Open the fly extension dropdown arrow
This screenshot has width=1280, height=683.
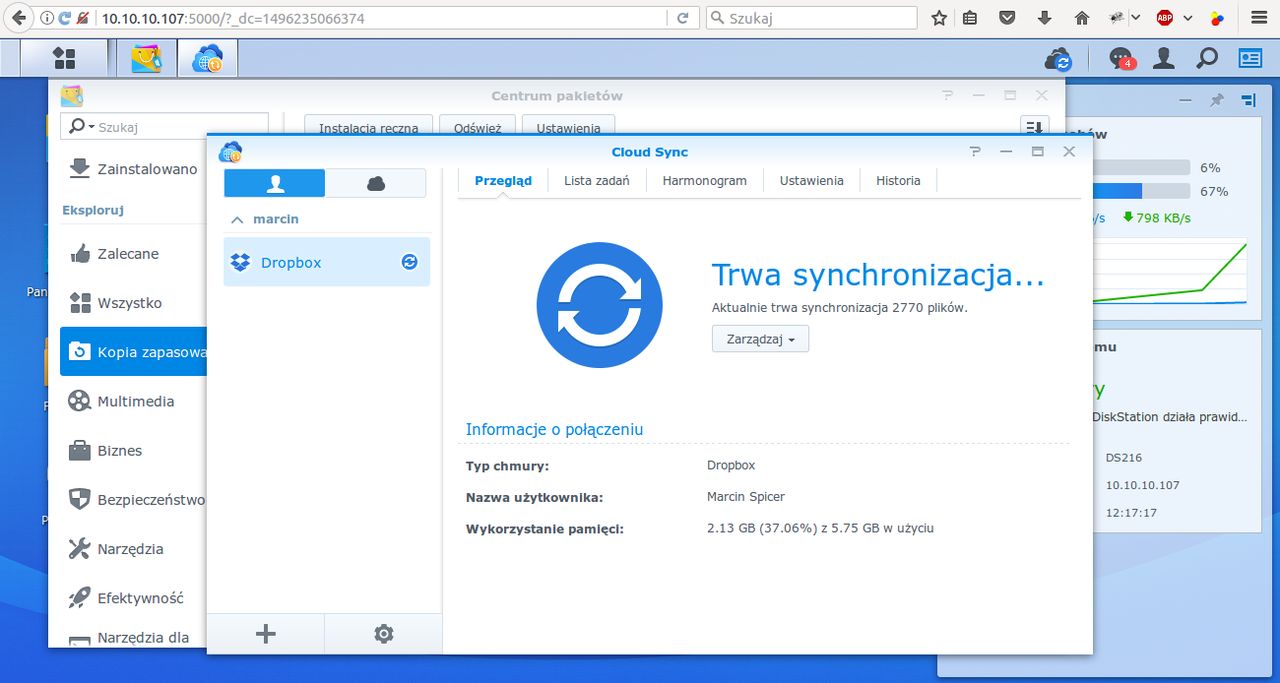coord(1135,18)
